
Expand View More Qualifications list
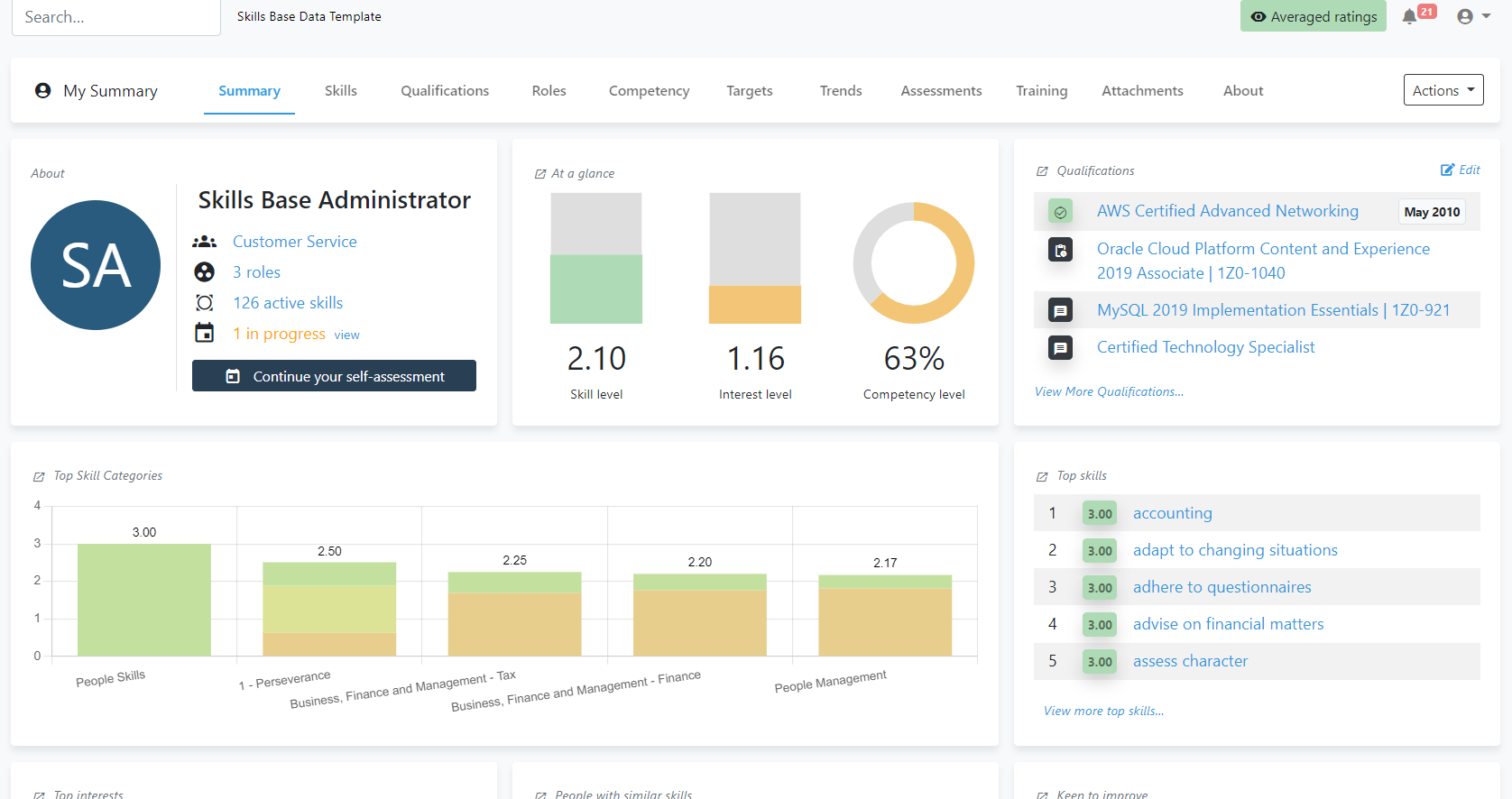(1109, 391)
